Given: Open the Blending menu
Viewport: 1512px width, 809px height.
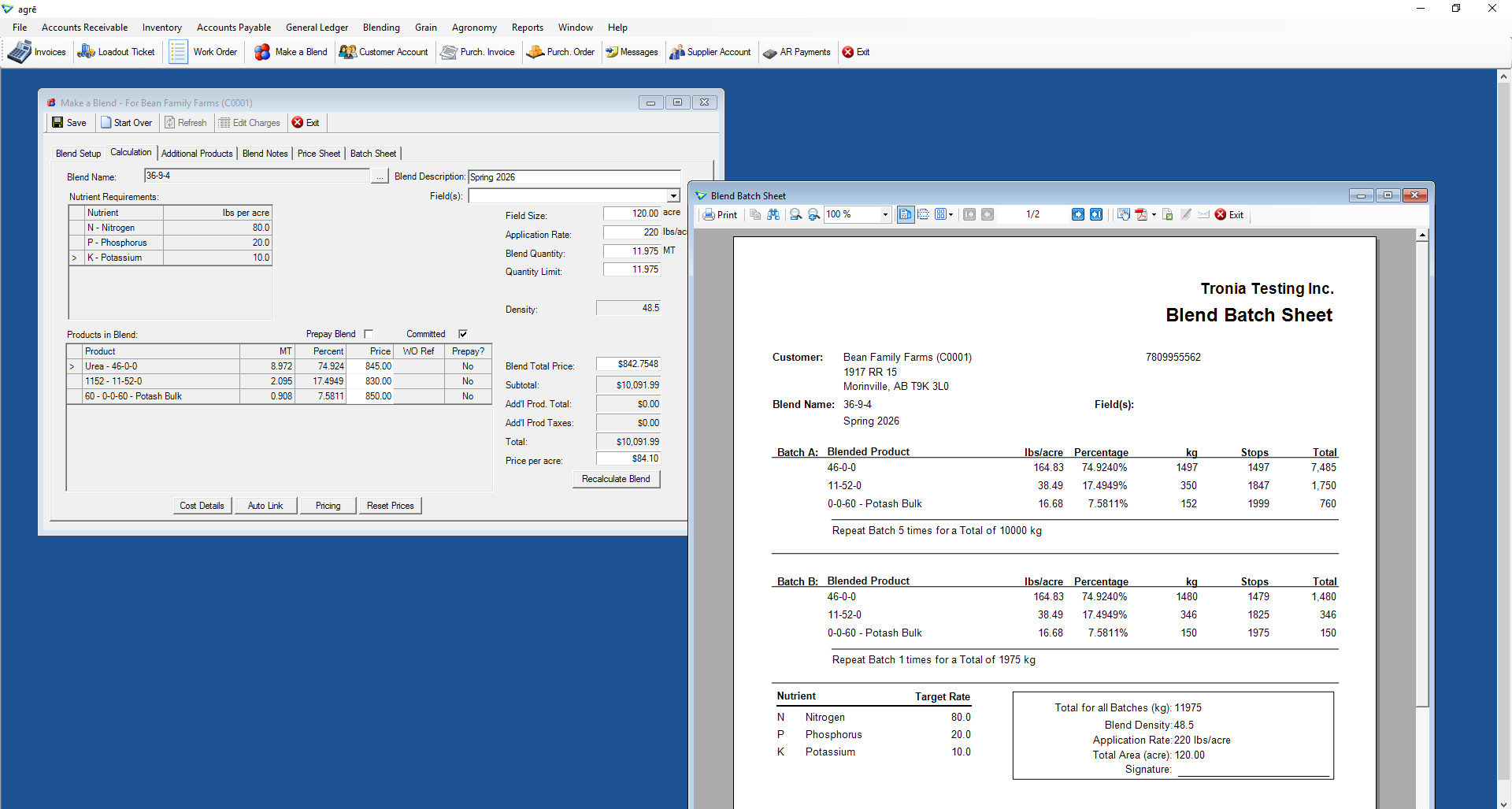Looking at the screenshot, I should (381, 28).
